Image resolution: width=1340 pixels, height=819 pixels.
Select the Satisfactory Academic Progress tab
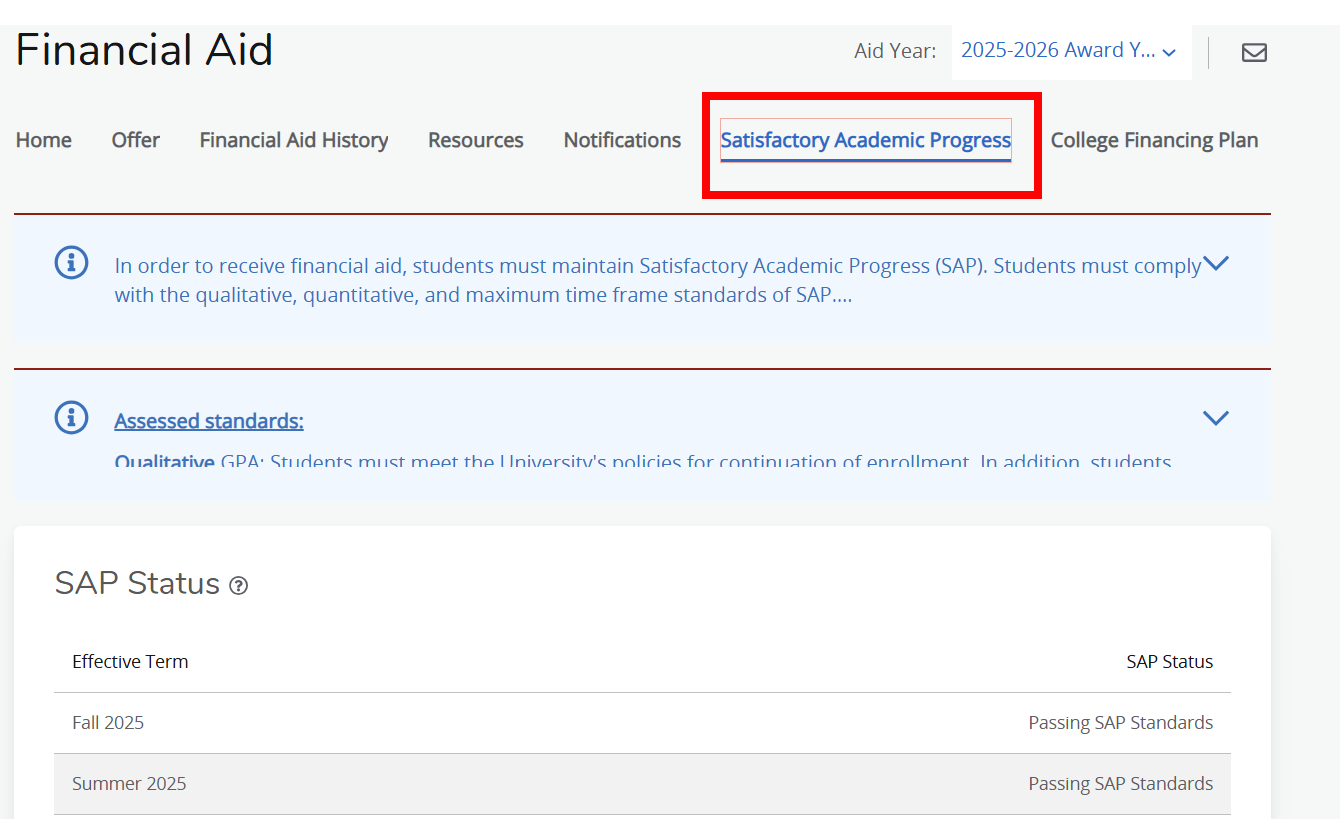865,140
